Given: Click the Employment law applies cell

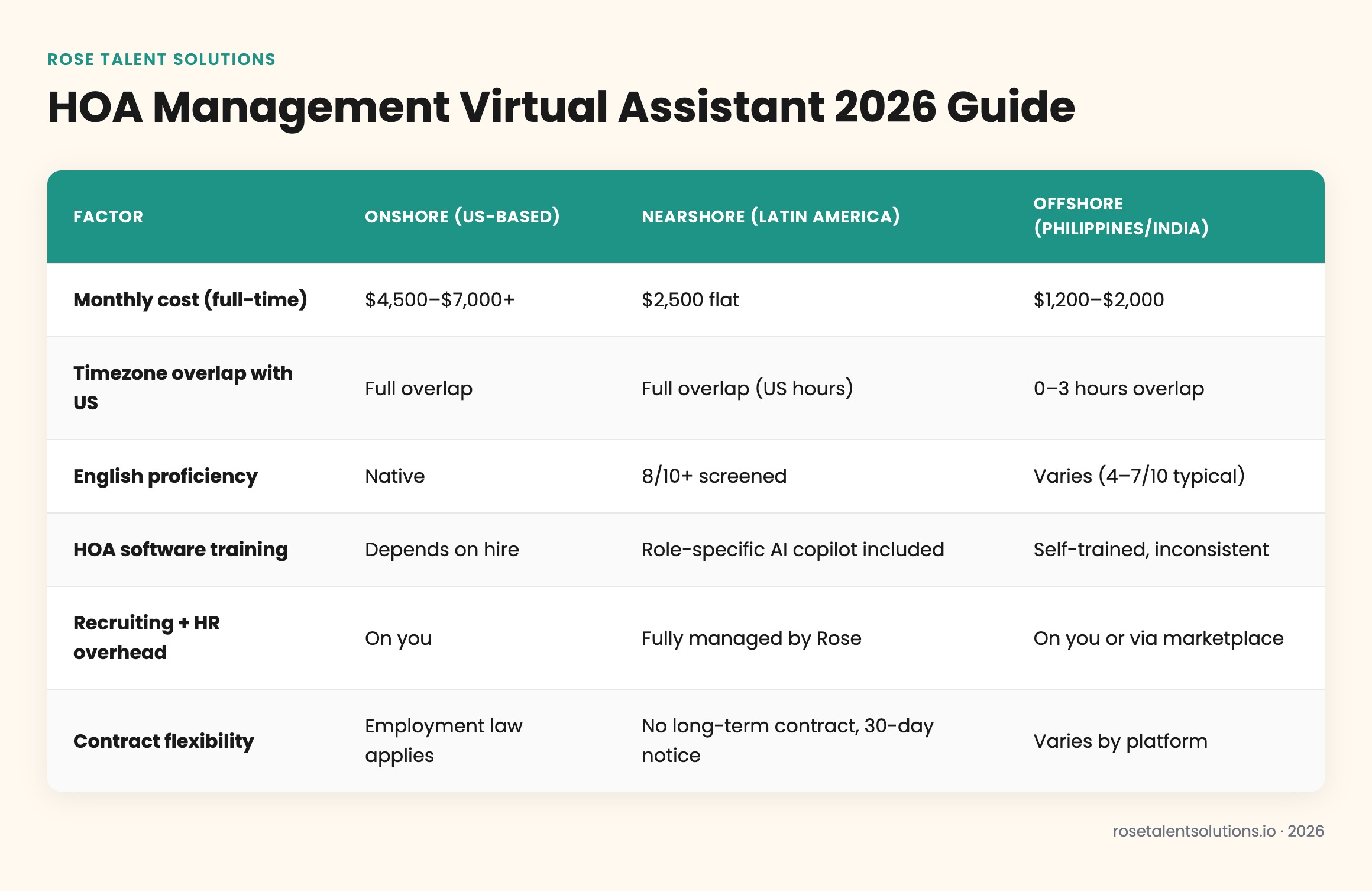Looking at the screenshot, I should click(x=444, y=741).
